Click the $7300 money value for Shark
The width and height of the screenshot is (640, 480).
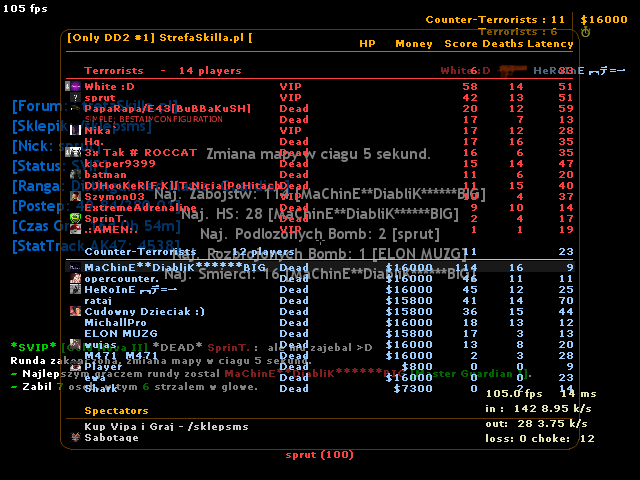(413, 389)
